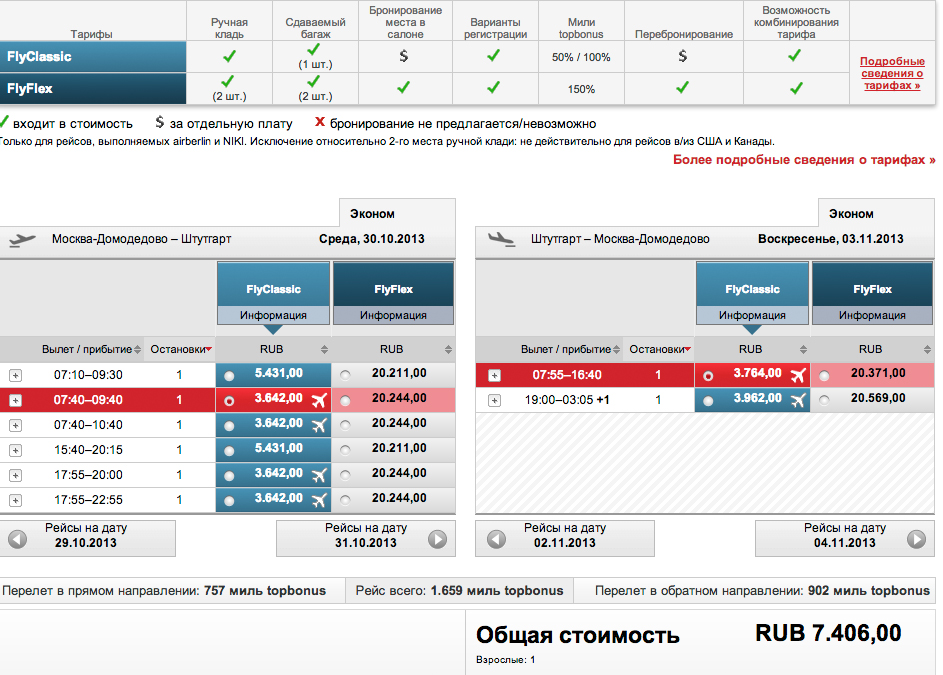Expand the 17:55–22:55 flight row
Image resolution: width=943 pixels, height=675 pixels.
(x=15, y=500)
